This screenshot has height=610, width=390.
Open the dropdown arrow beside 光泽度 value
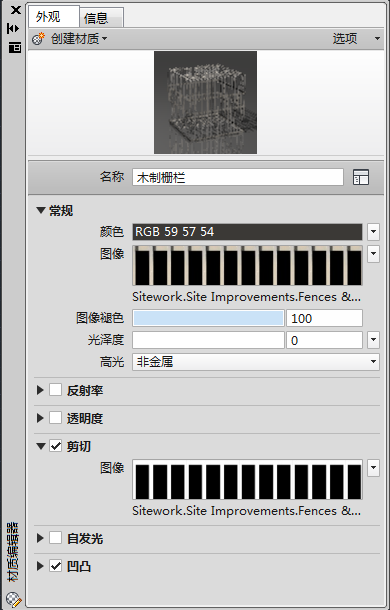pyautogui.click(x=373, y=340)
